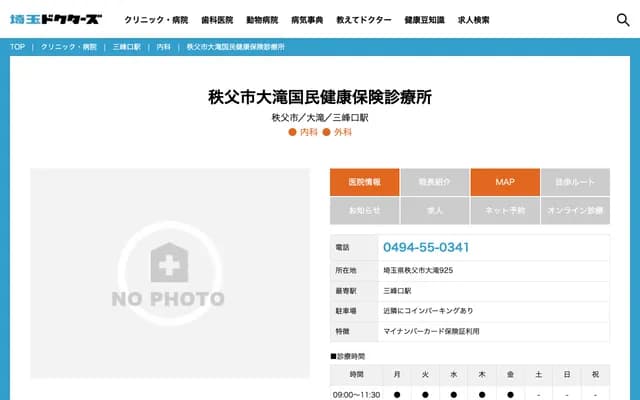640x400 pixels.
Task: Go to TOP in the breadcrumb
Action: click(18, 47)
